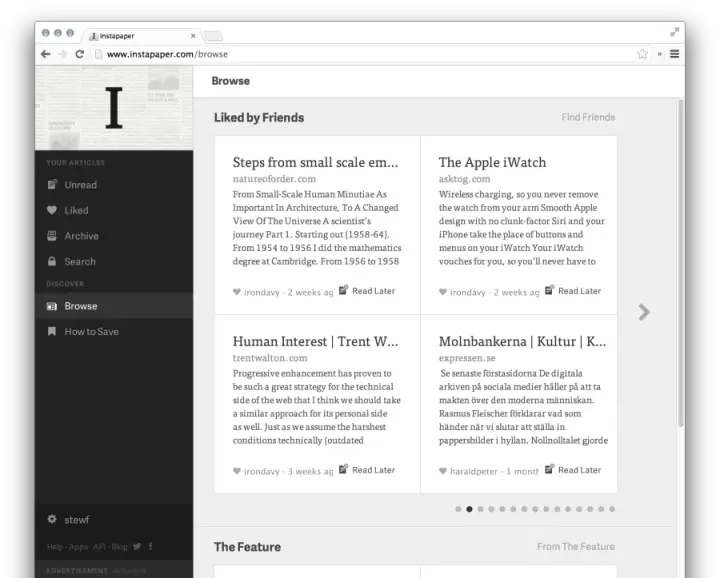Click the API footer link
The height and width of the screenshot is (578, 720).
coord(99,547)
